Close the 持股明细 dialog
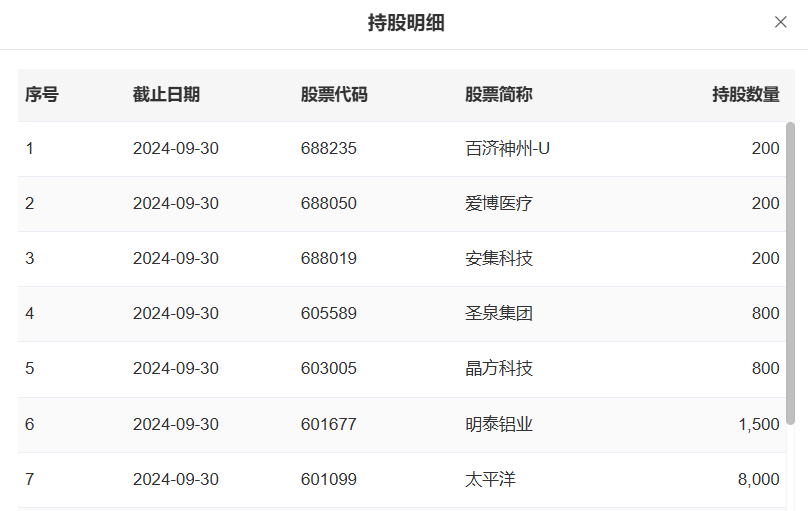The image size is (808, 511). tap(781, 22)
